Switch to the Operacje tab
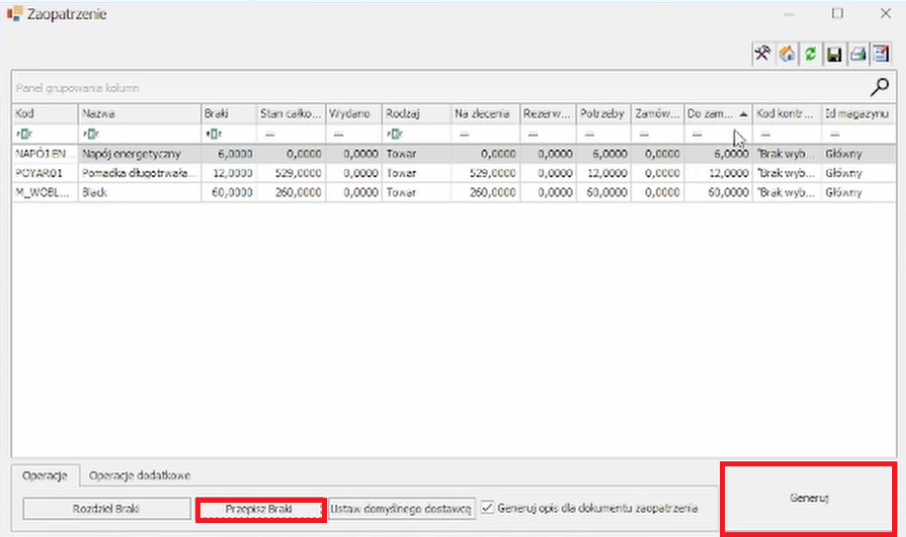This screenshot has height=537, width=906. 45,475
